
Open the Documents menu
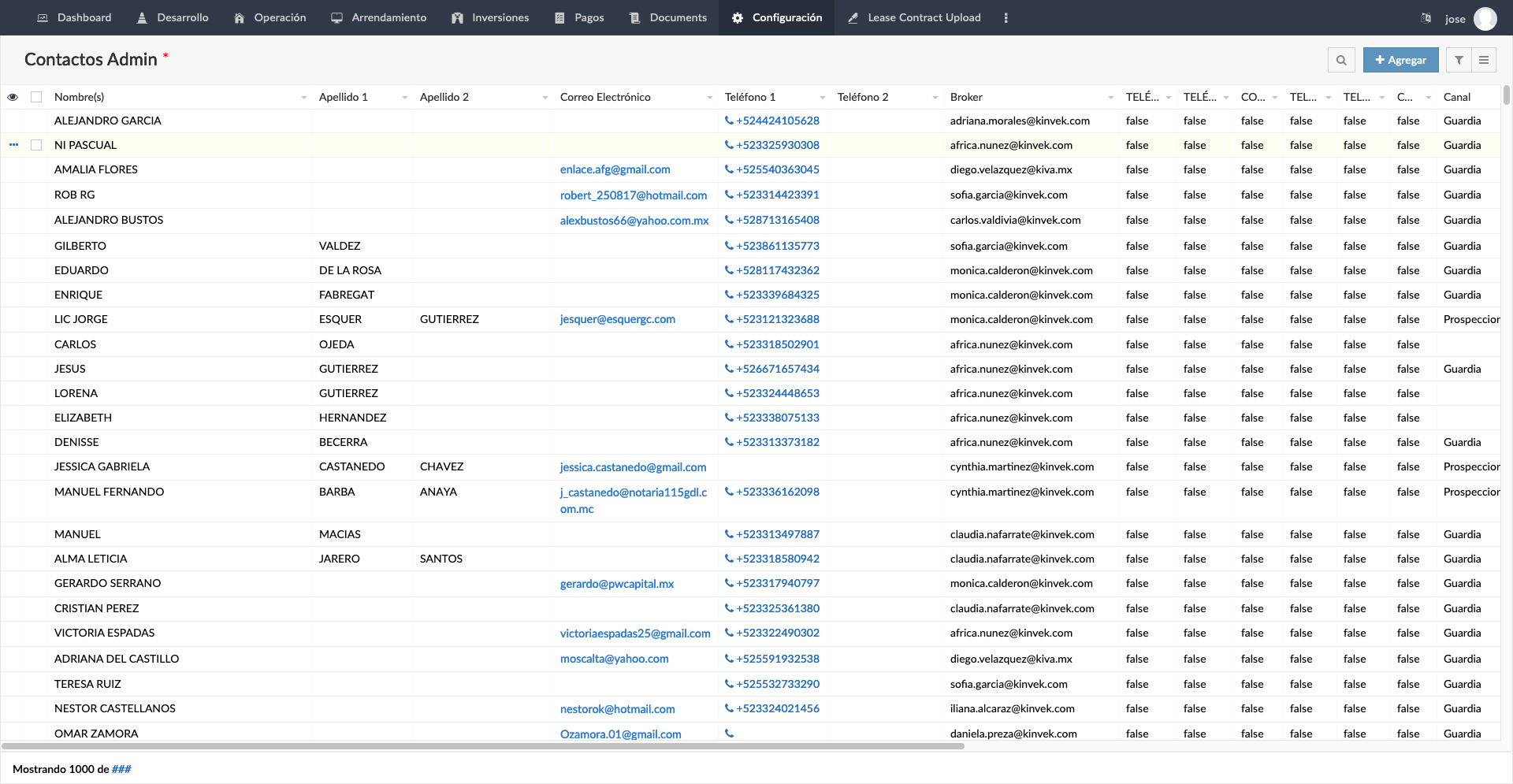coord(668,17)
